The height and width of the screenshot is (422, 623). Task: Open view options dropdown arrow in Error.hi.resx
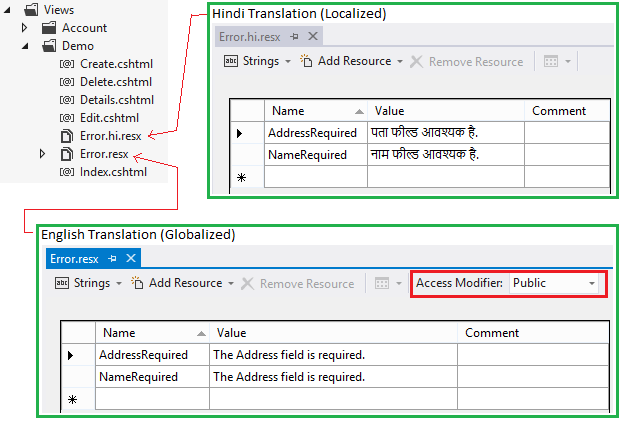tap(568, 62)
